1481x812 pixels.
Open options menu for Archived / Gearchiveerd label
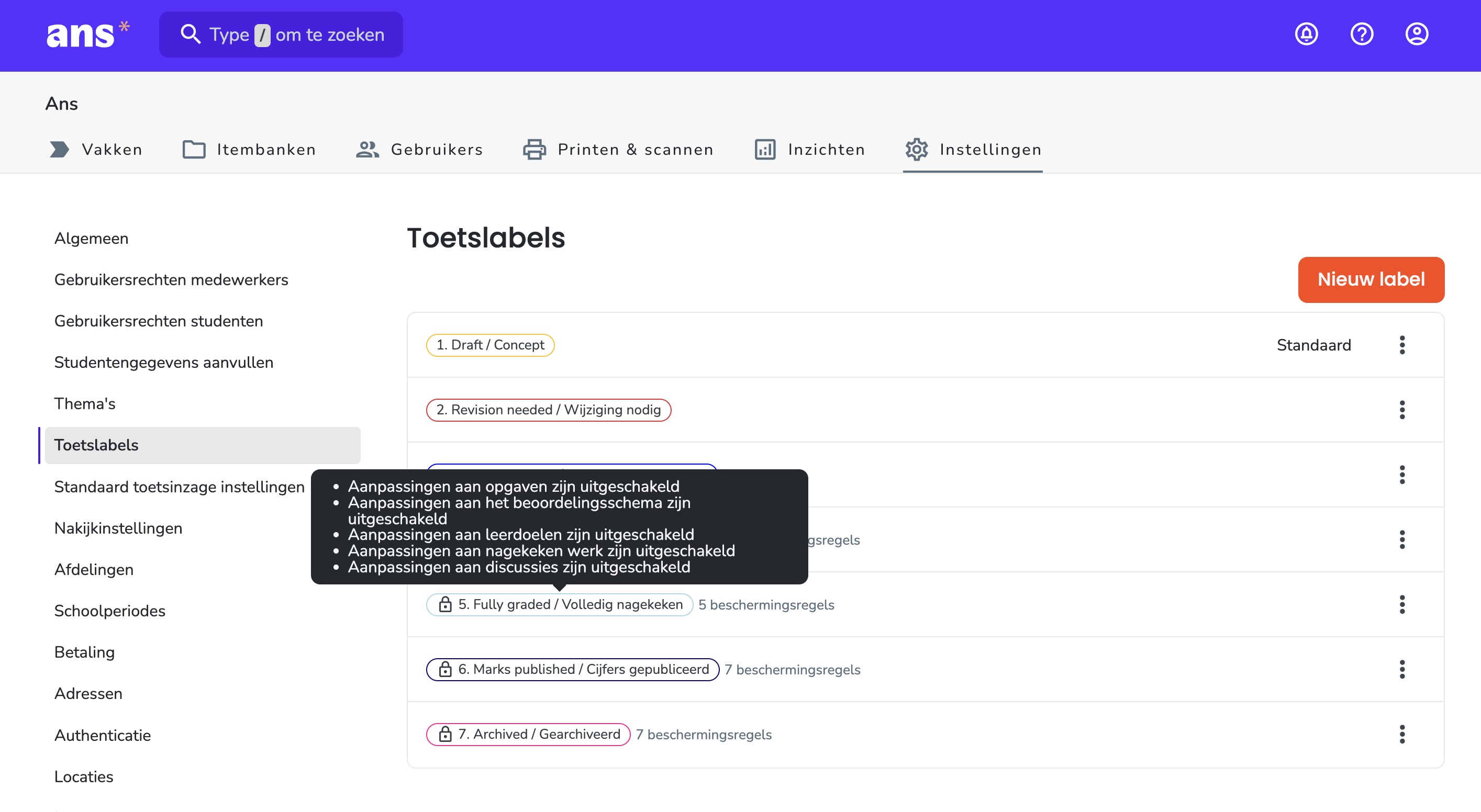click(1401, 735)
